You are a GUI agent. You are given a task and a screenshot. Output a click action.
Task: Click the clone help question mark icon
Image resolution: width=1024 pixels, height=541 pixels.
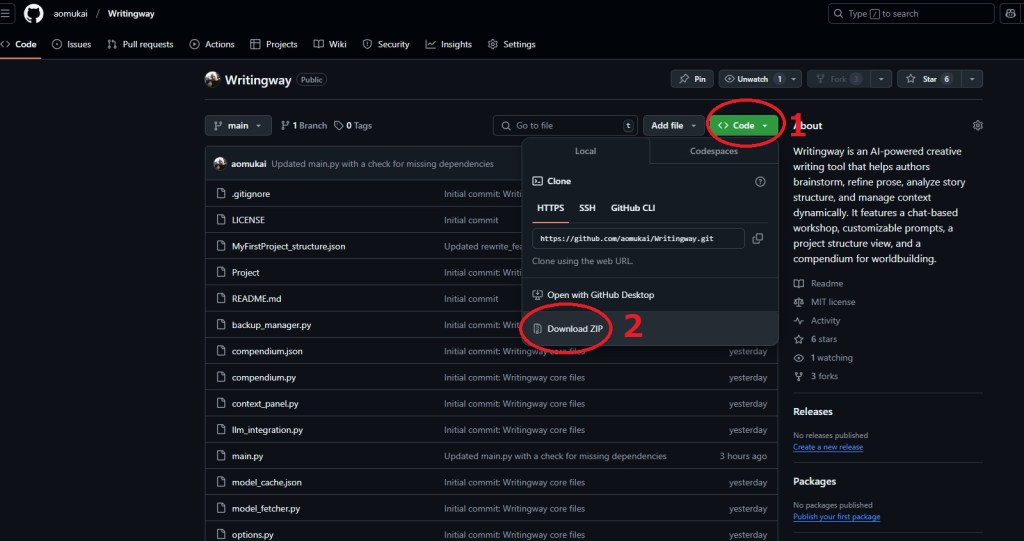pos(760,181)
